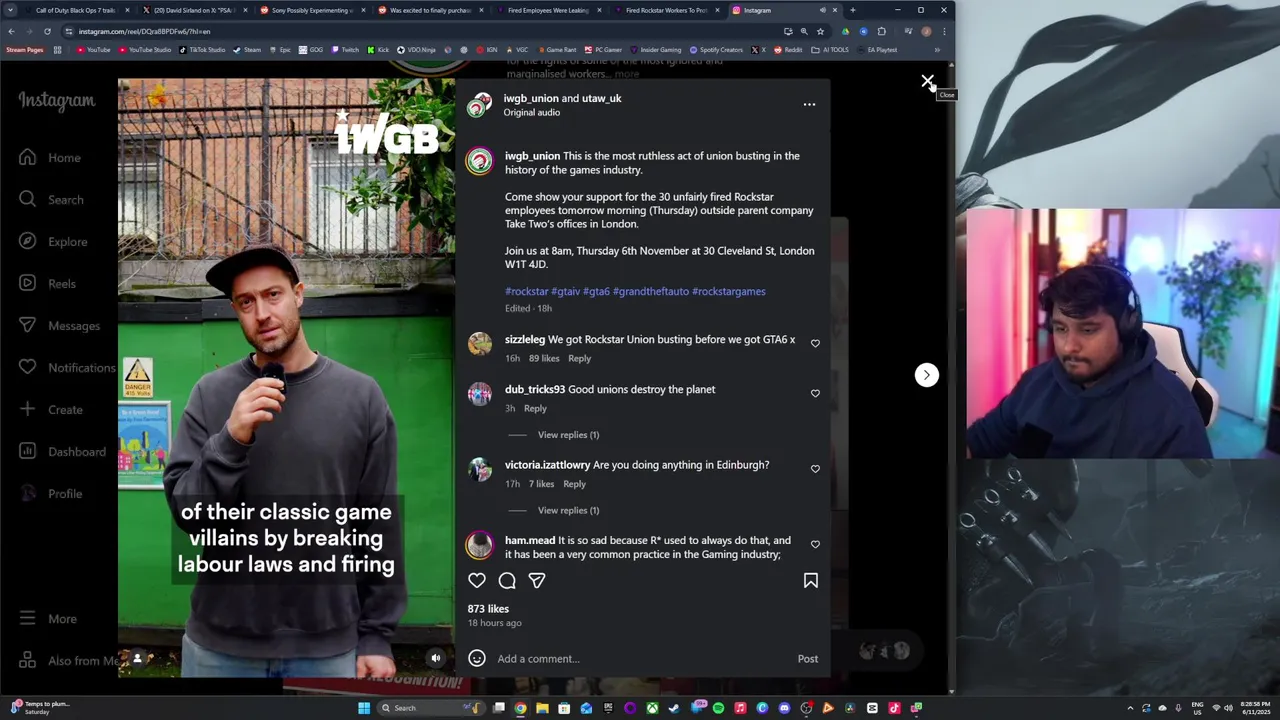Open the tagged people icon on video

click(x=137, y=658)
